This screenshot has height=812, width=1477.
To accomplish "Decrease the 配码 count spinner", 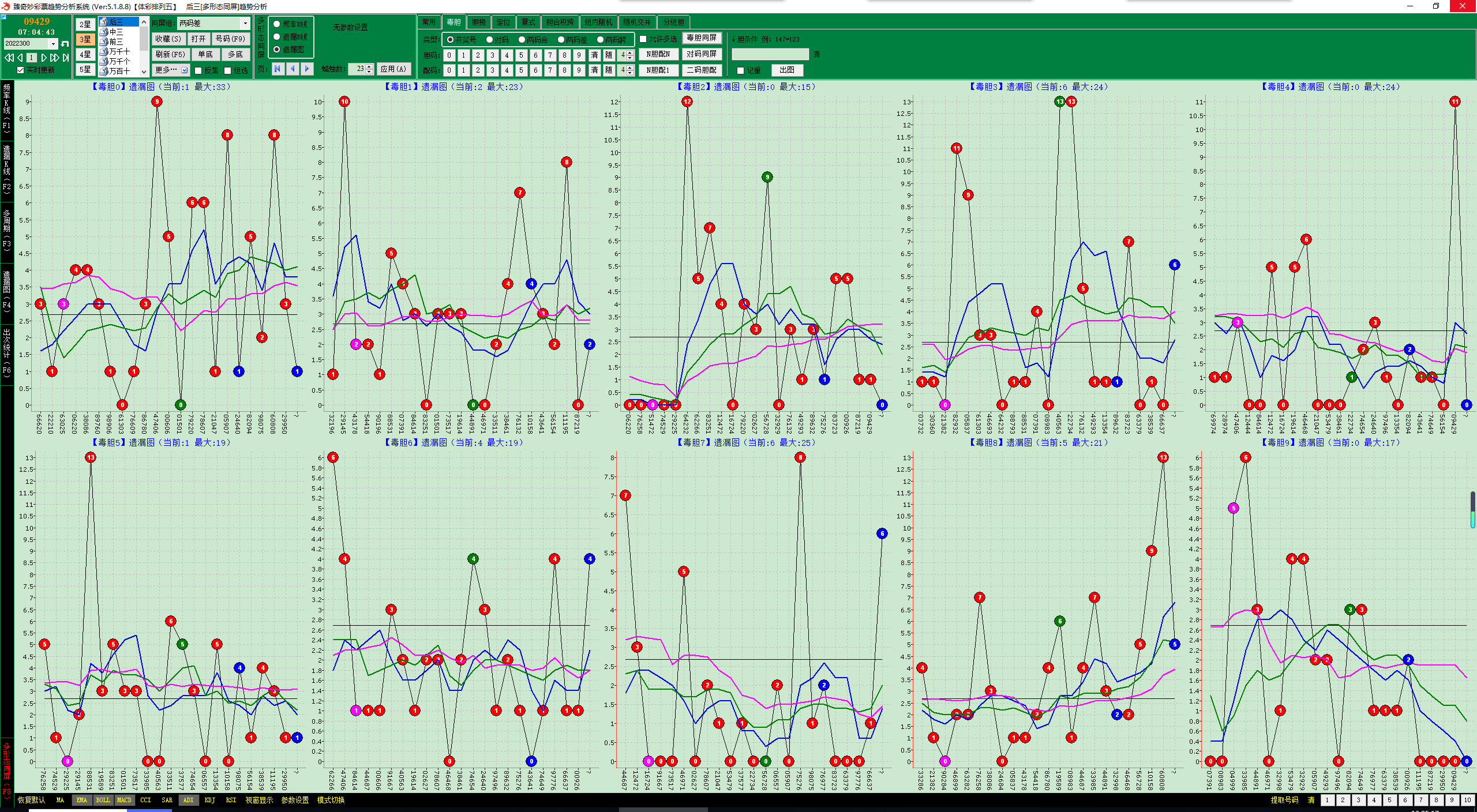I will point(630,73).
